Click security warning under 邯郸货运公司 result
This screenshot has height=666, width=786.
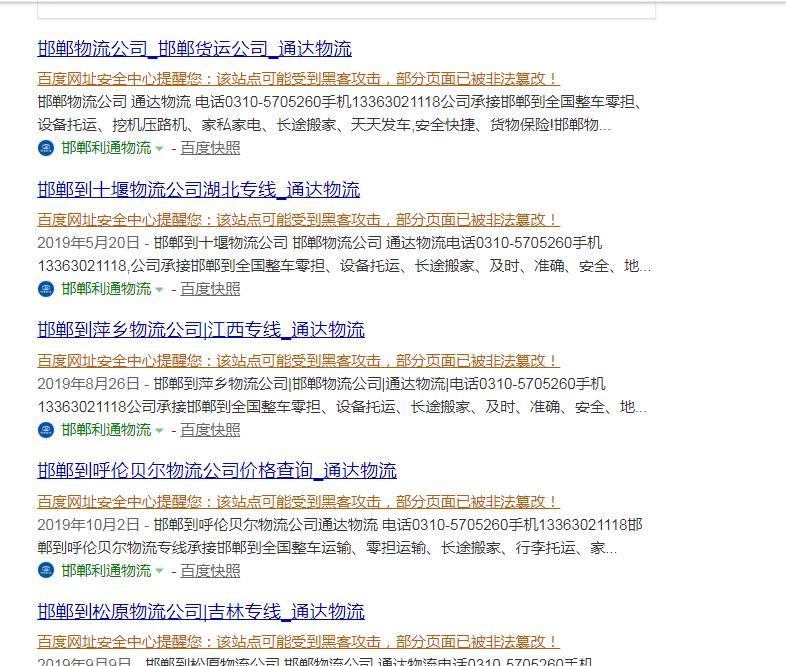click(298, 79)
